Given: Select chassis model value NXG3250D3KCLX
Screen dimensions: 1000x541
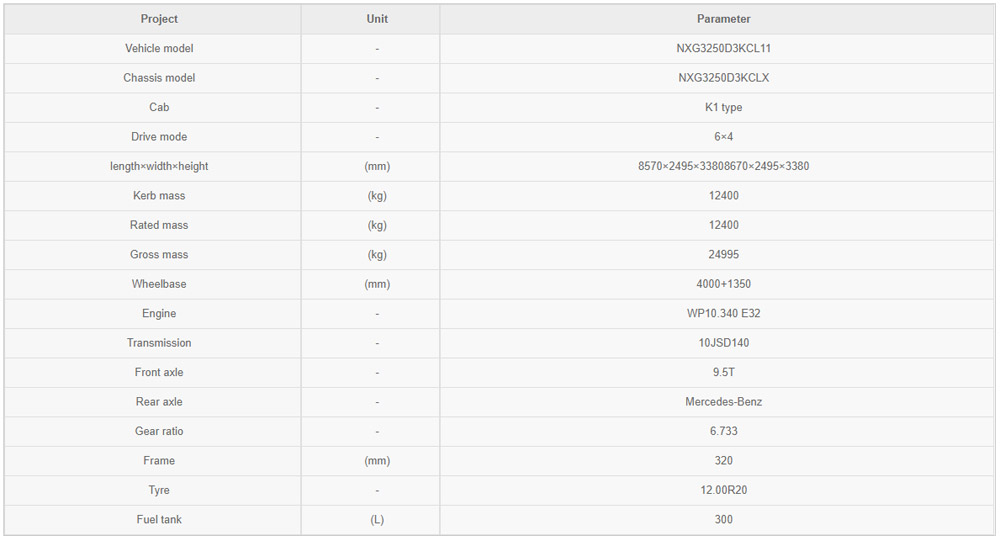Looking at the screenshot, I should [x=723, y=78].
